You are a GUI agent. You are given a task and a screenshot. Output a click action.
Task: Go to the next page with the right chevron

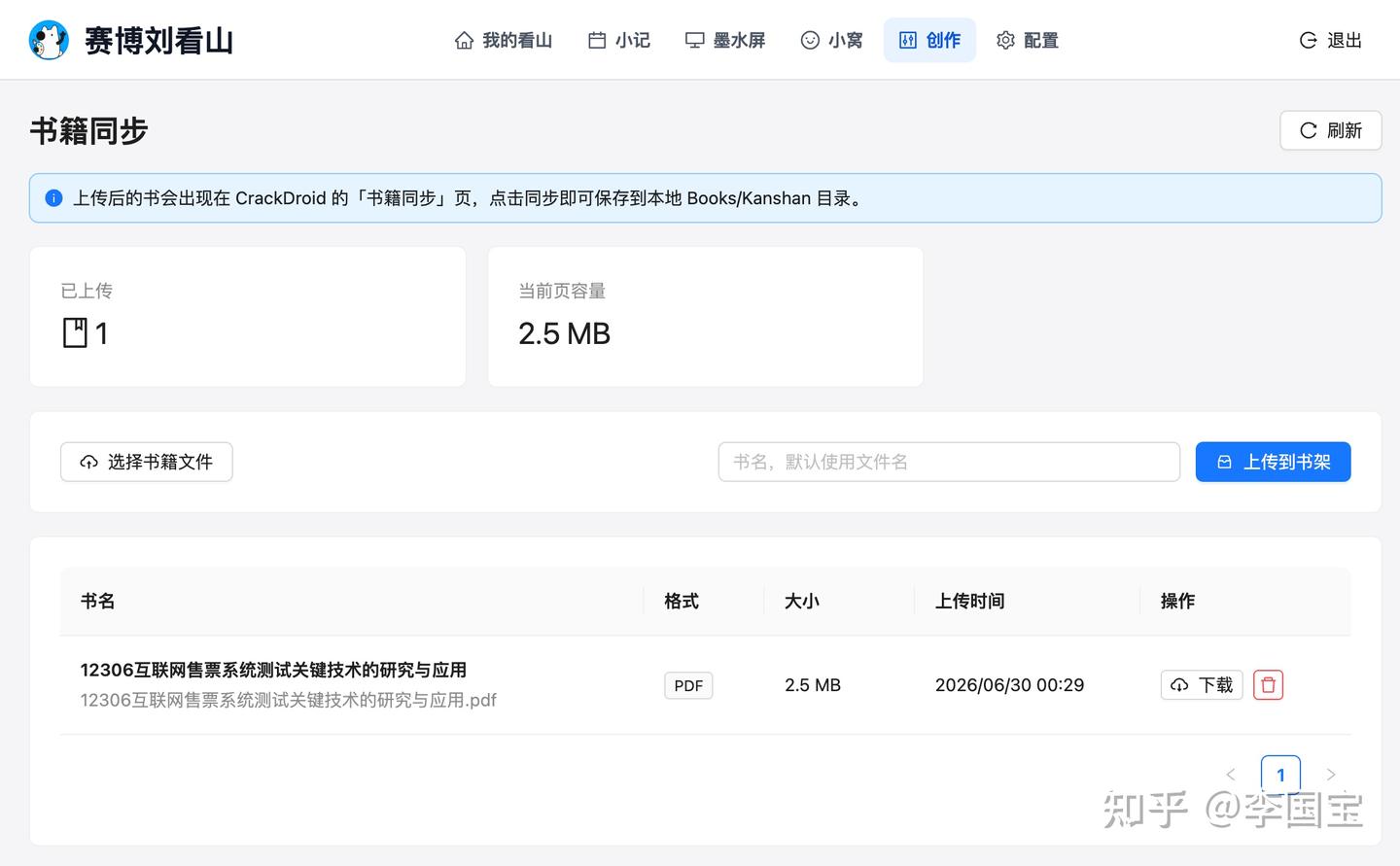pyautogui.click(x=1331, y=775)
